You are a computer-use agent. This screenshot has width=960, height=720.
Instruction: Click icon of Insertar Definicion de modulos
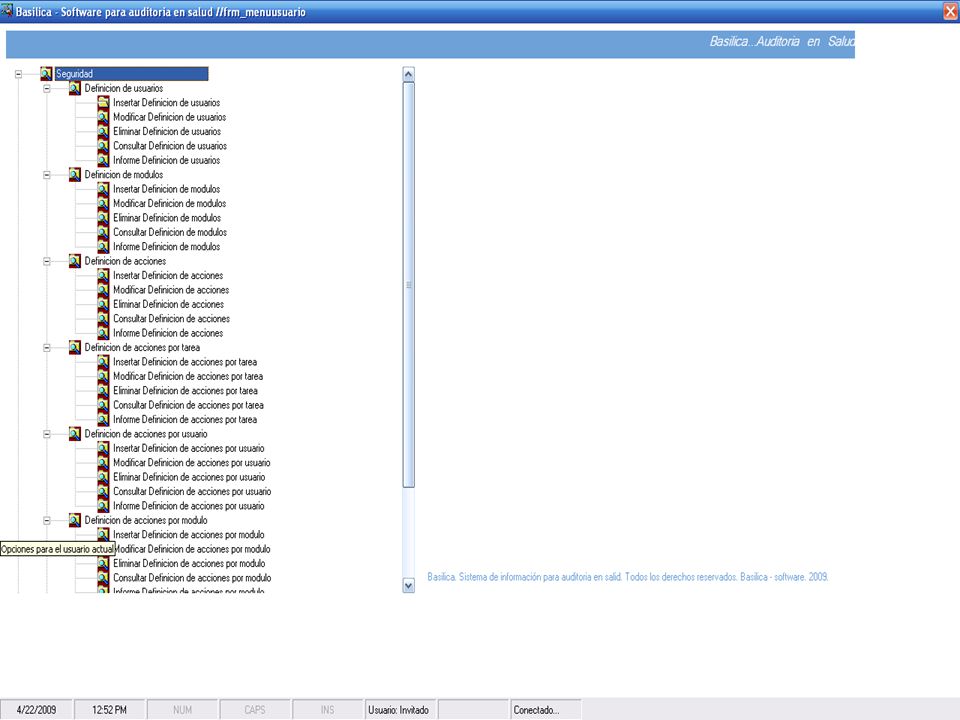[x=103, y=189]
